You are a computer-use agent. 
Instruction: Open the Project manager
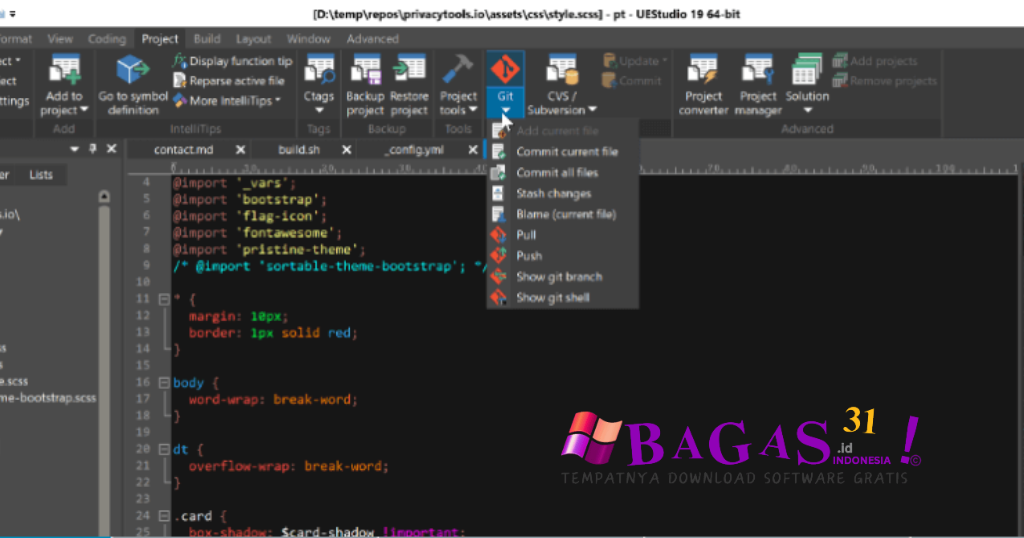[758, 86]
